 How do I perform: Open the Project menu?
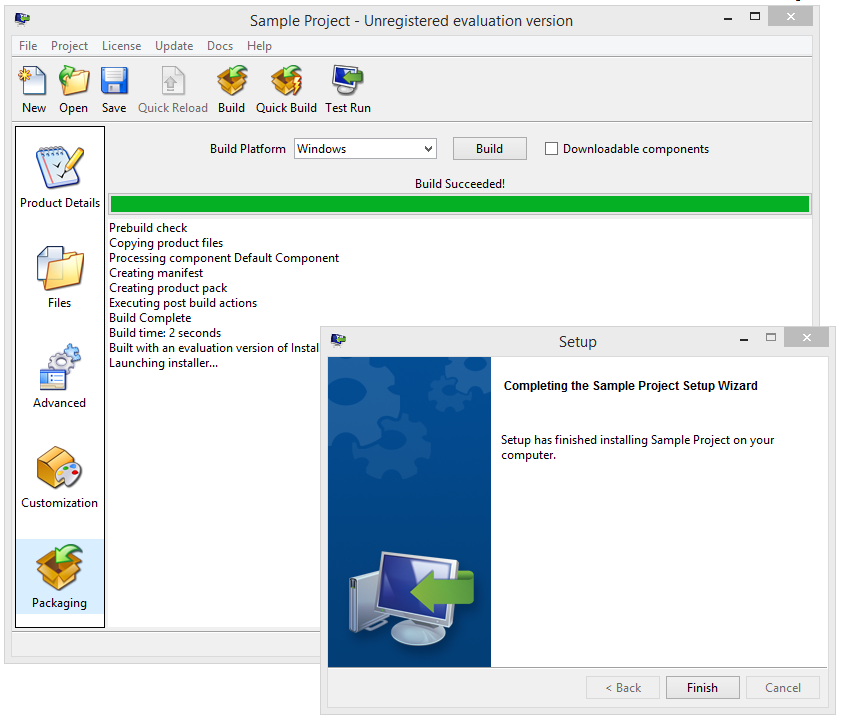click(69, 46)
